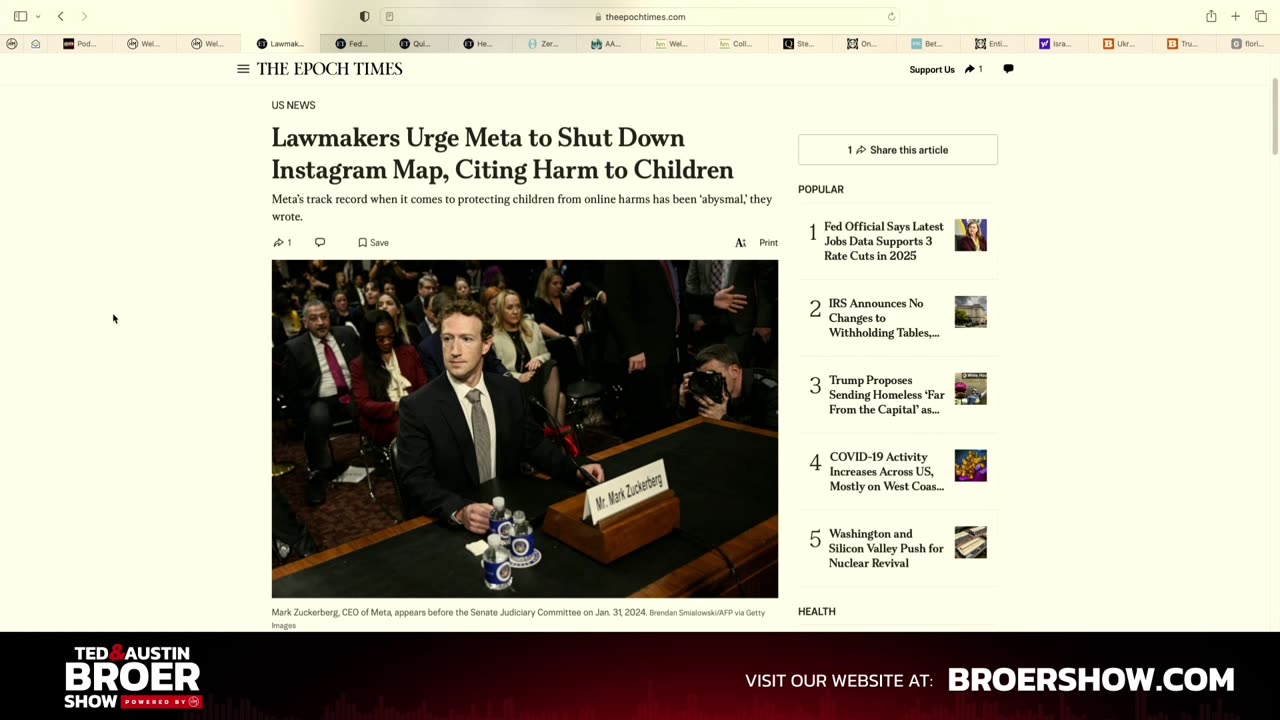Switch to the 'On...' tab
The height and width of the screenshot is (720, 1280).
pos(864,43)
